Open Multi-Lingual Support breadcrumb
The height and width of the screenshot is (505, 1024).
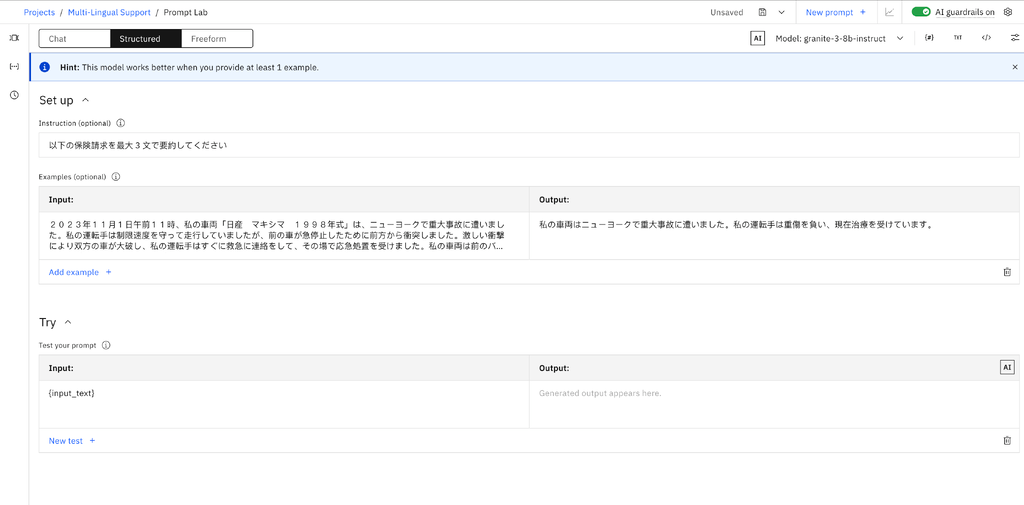[x=109, y=12]
